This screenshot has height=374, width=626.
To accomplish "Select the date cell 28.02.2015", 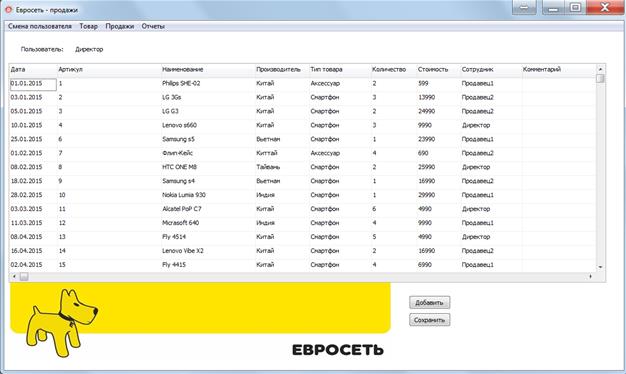I will point(33,195).
